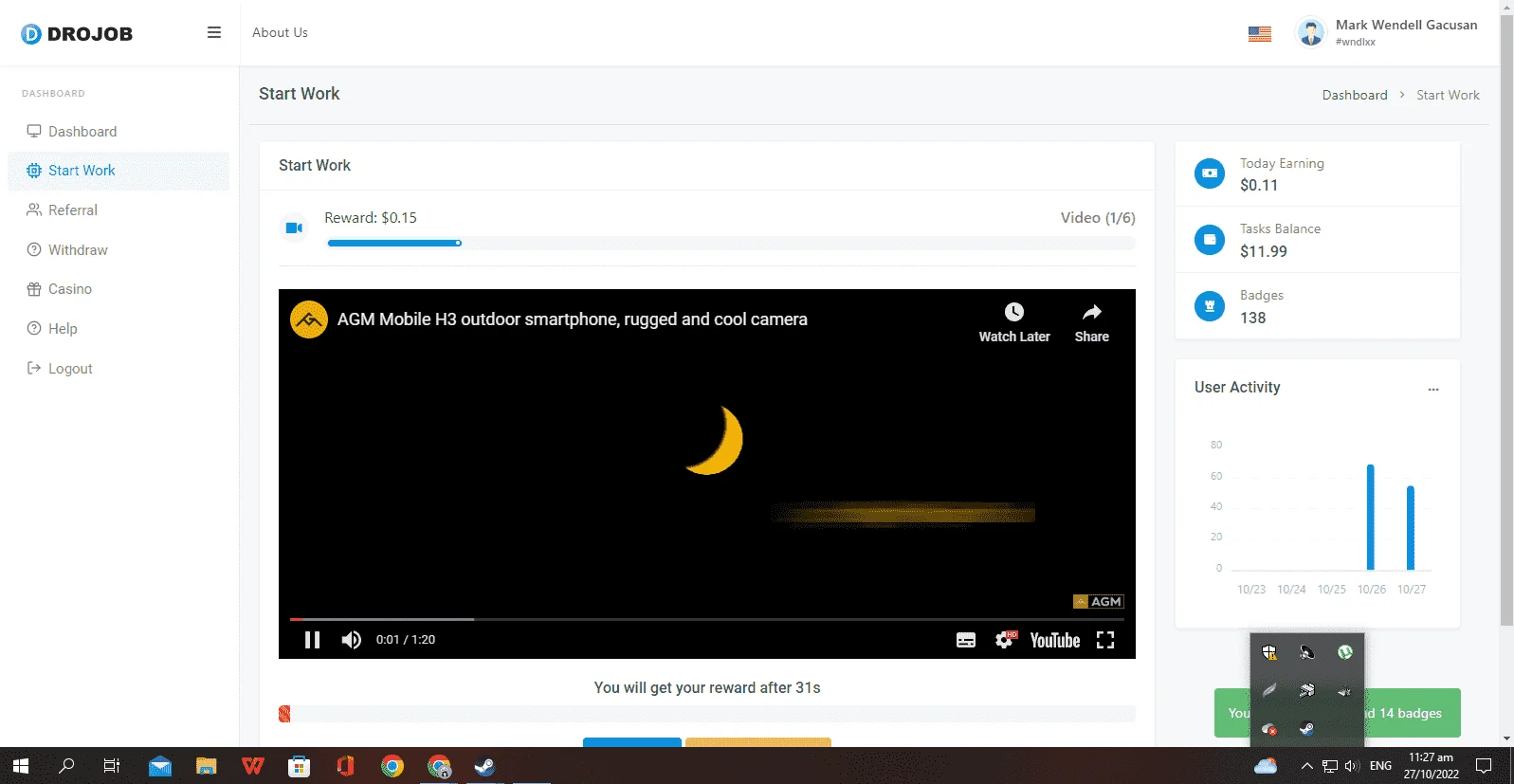Toggle video subtitles
Viewport: 1514px width, 784px height.
pos(966,640)
